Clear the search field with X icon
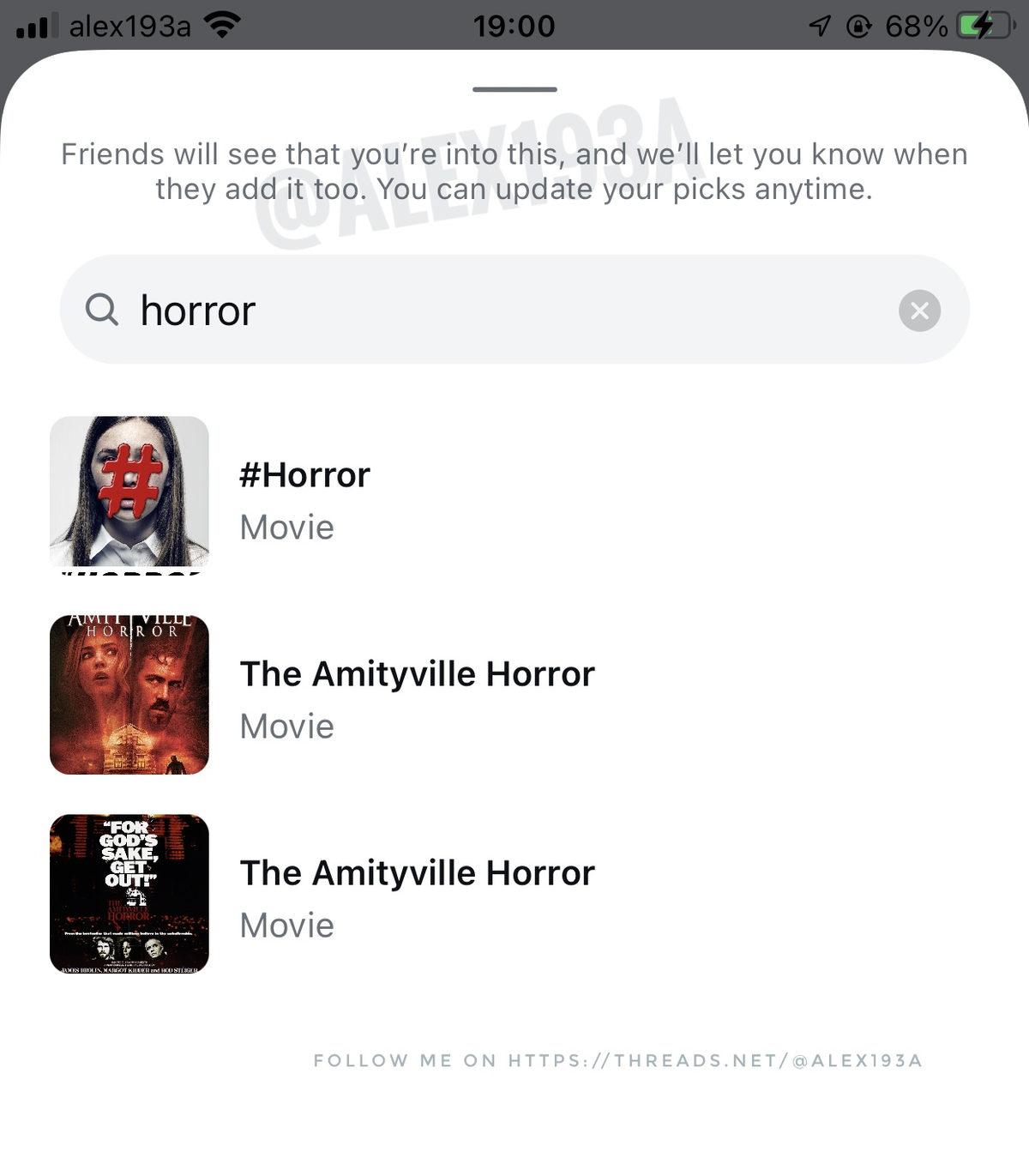1029x1176 pixels. 919,311
